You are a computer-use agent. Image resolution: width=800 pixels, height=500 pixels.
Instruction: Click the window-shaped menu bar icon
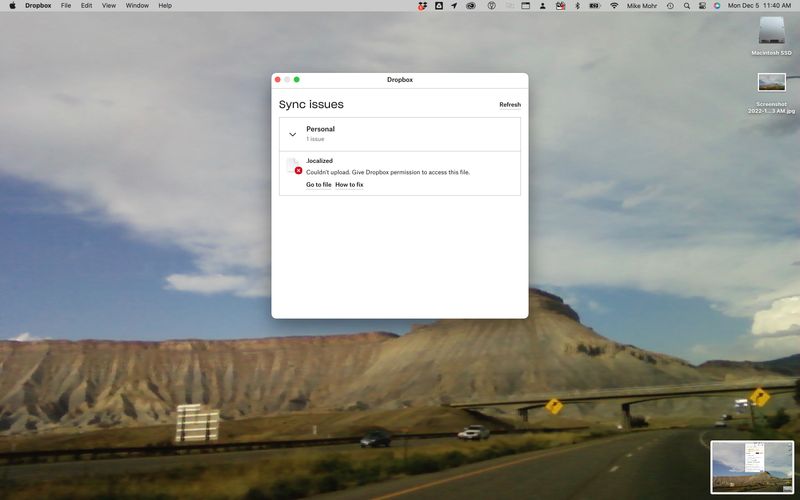click(x=526, y=6)
